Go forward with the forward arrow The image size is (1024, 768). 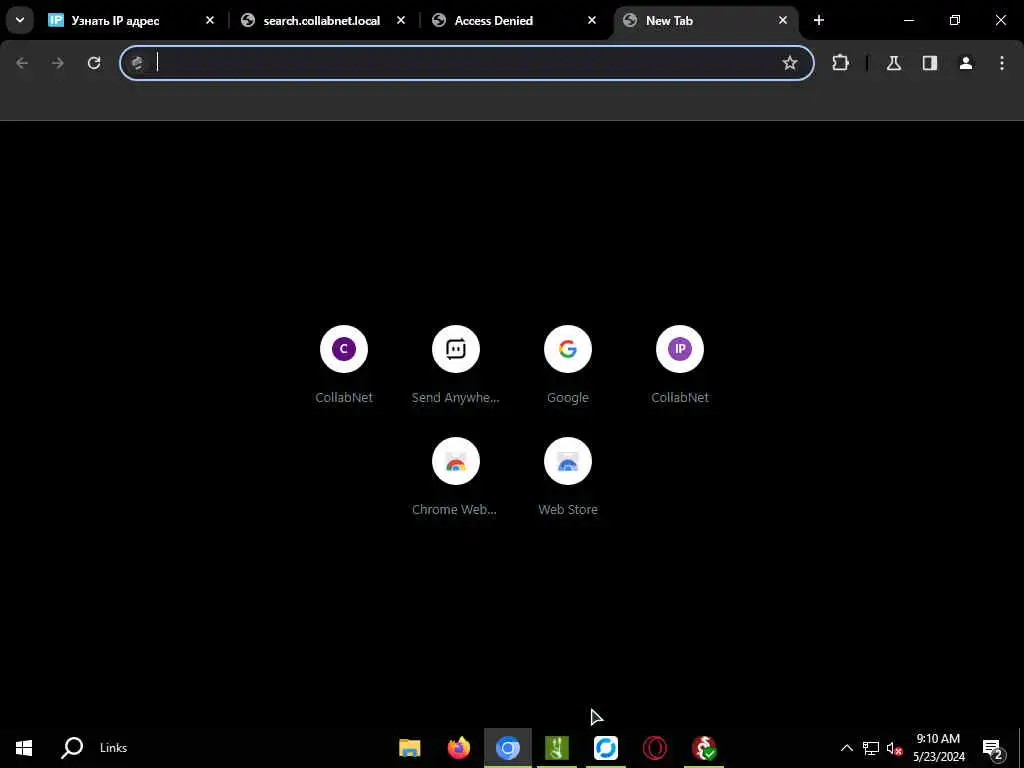coord(58,63)
